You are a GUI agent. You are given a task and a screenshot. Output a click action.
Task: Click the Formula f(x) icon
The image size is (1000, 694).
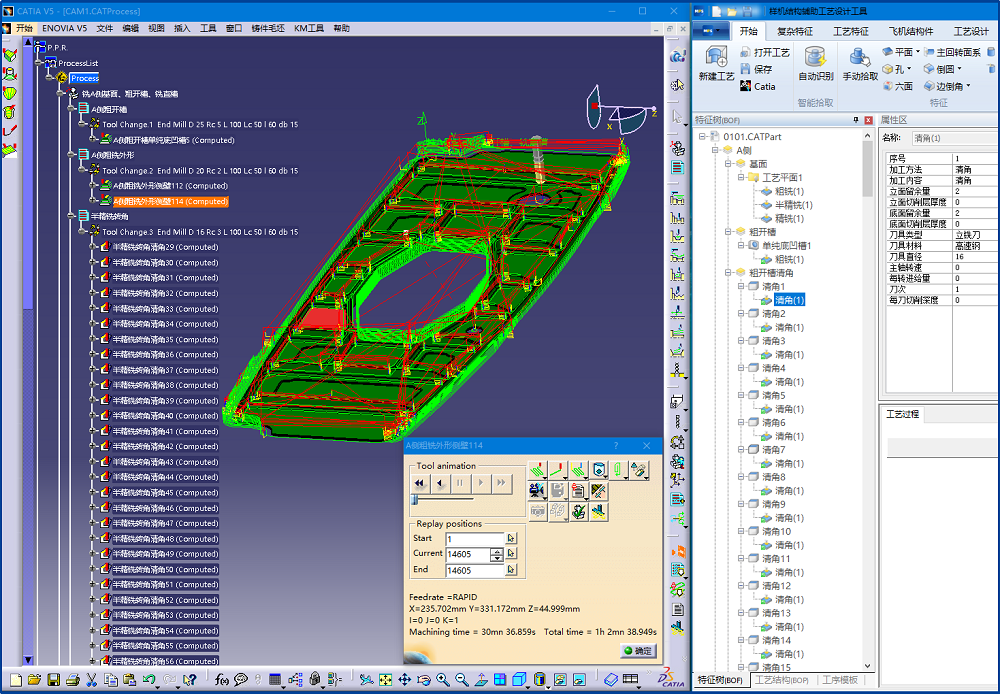tap(221, 680)
